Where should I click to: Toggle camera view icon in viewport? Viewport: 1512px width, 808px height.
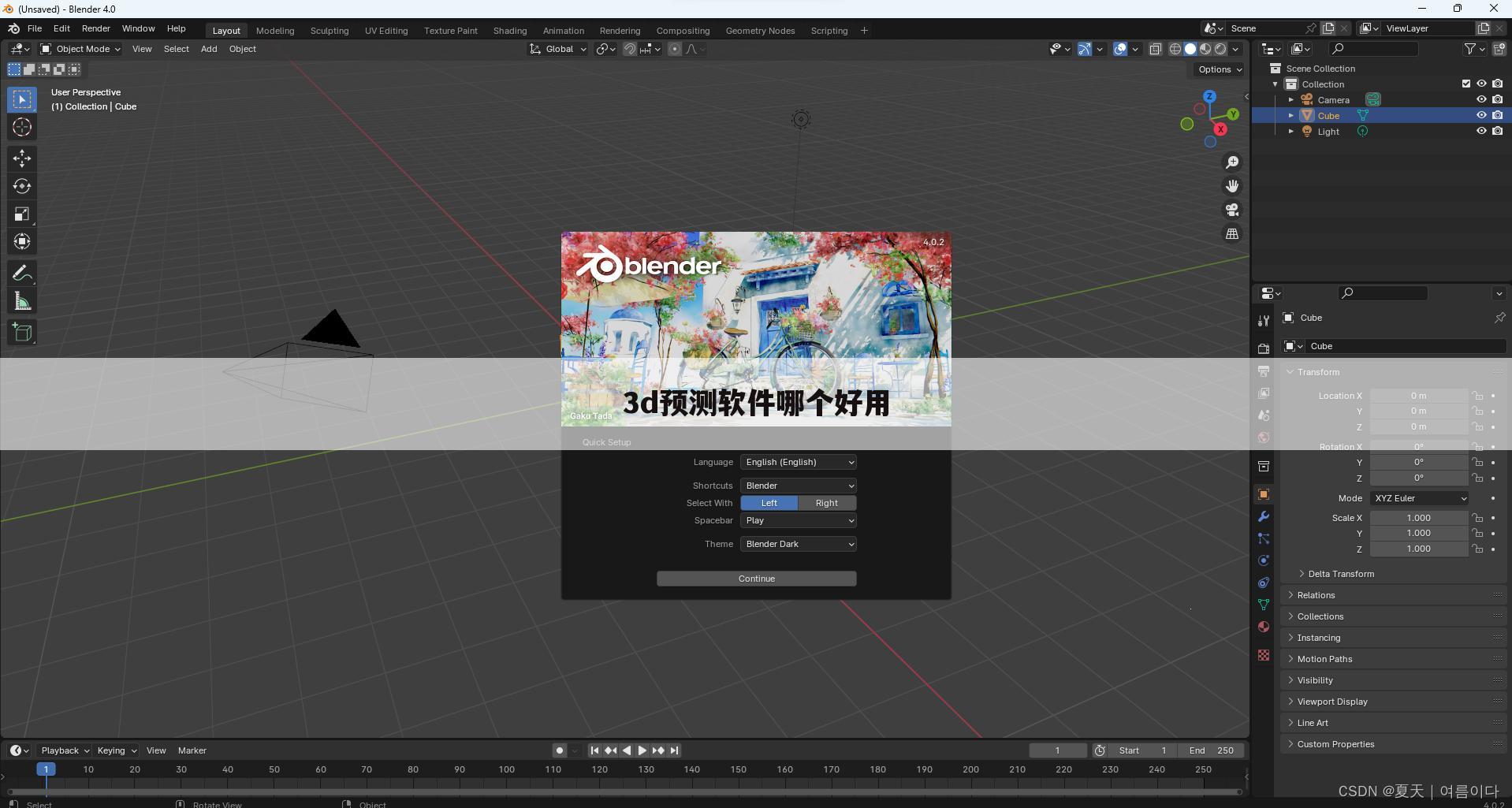(1232, 210)
